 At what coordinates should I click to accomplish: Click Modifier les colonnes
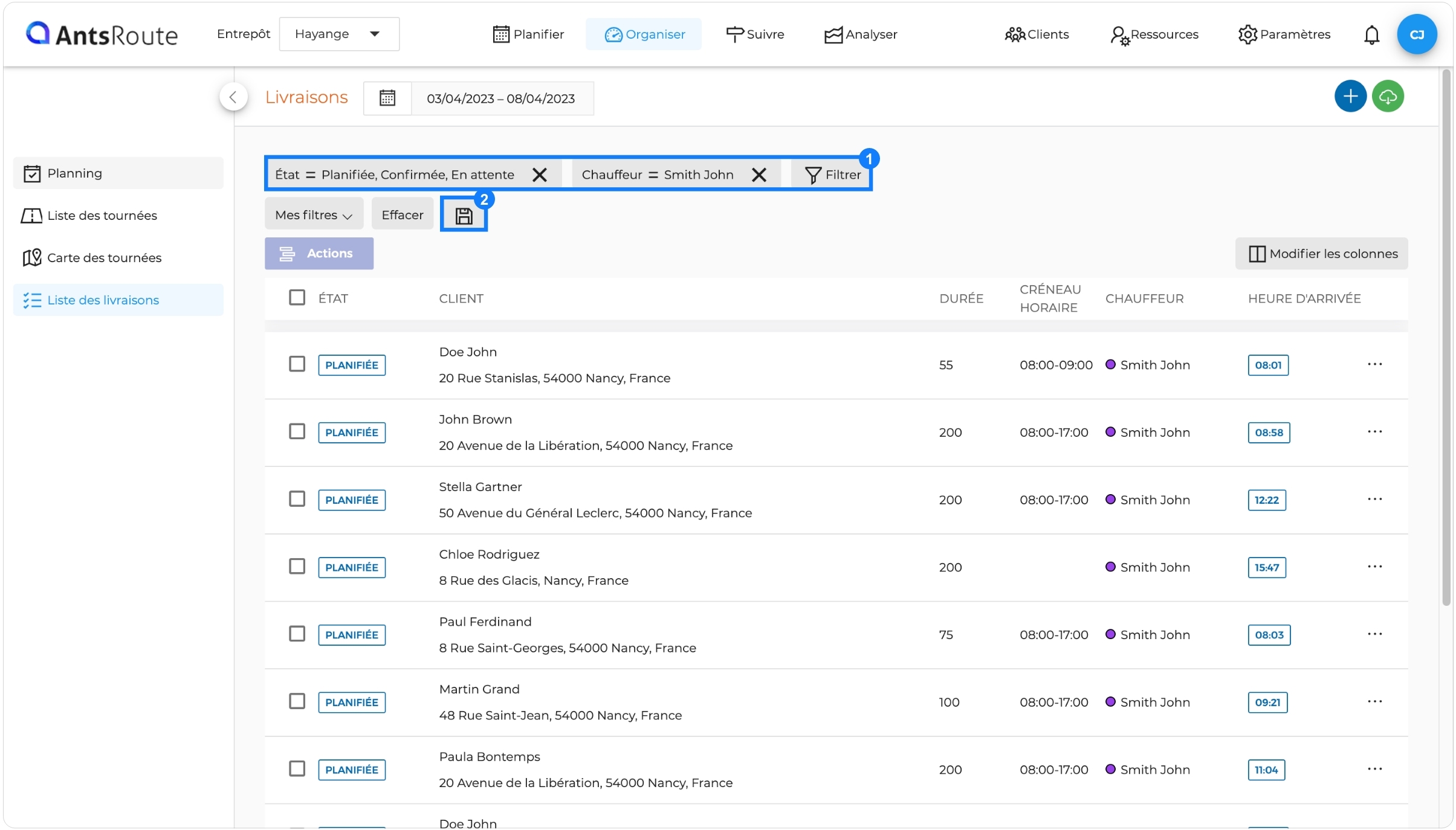(1321, 254)
